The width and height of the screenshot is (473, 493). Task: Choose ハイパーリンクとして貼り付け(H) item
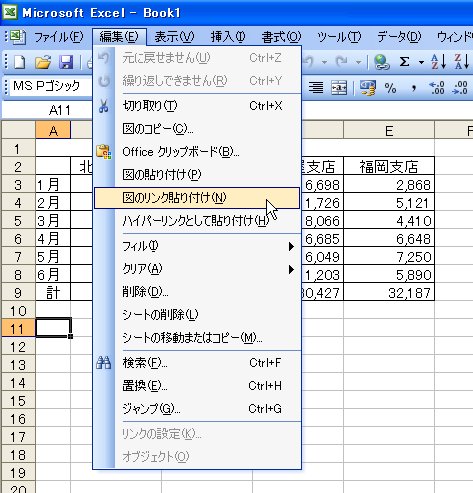[x=197, y=221]
